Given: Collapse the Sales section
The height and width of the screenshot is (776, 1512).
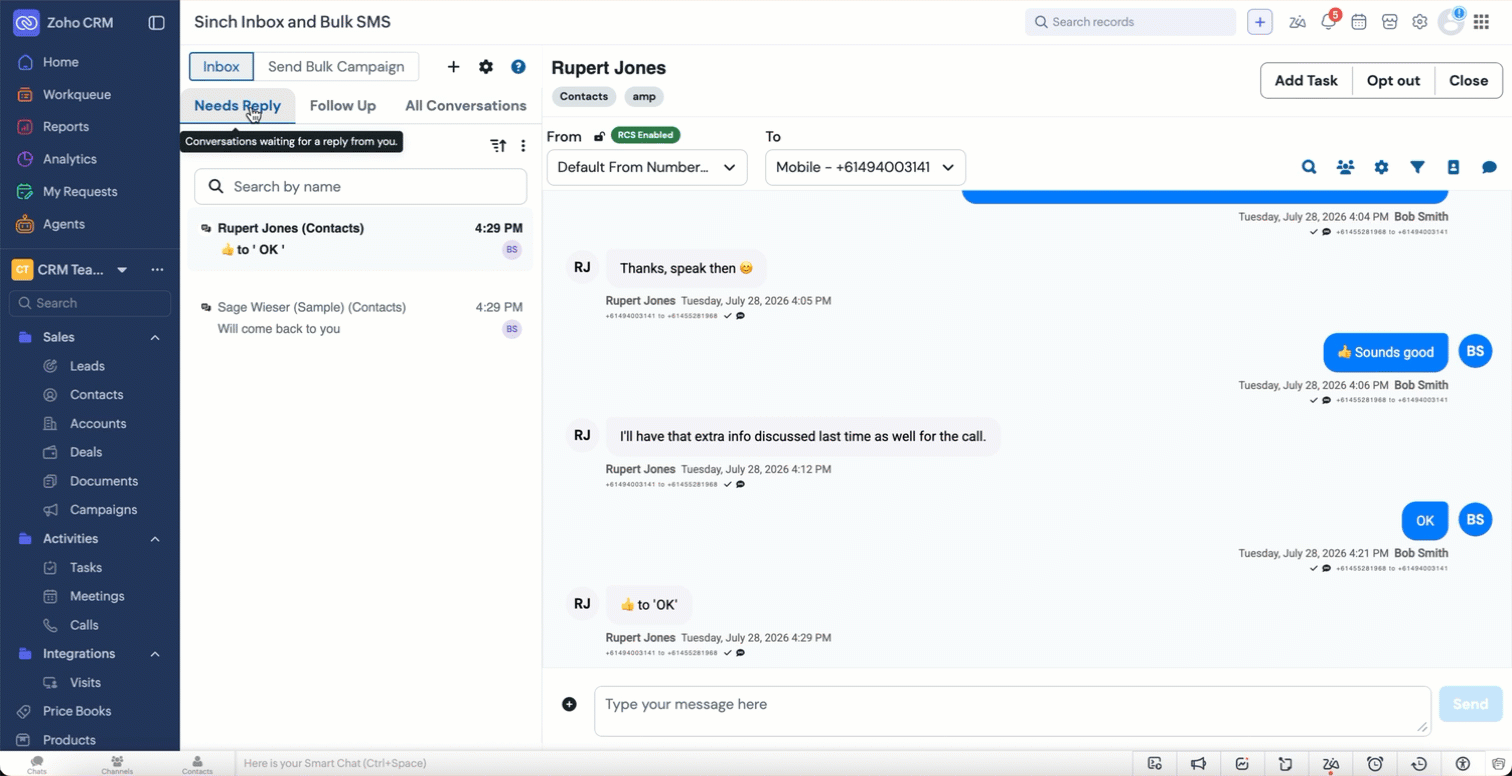Looking at the screenshot, I should pyautogui.click(x=155, y=338).
